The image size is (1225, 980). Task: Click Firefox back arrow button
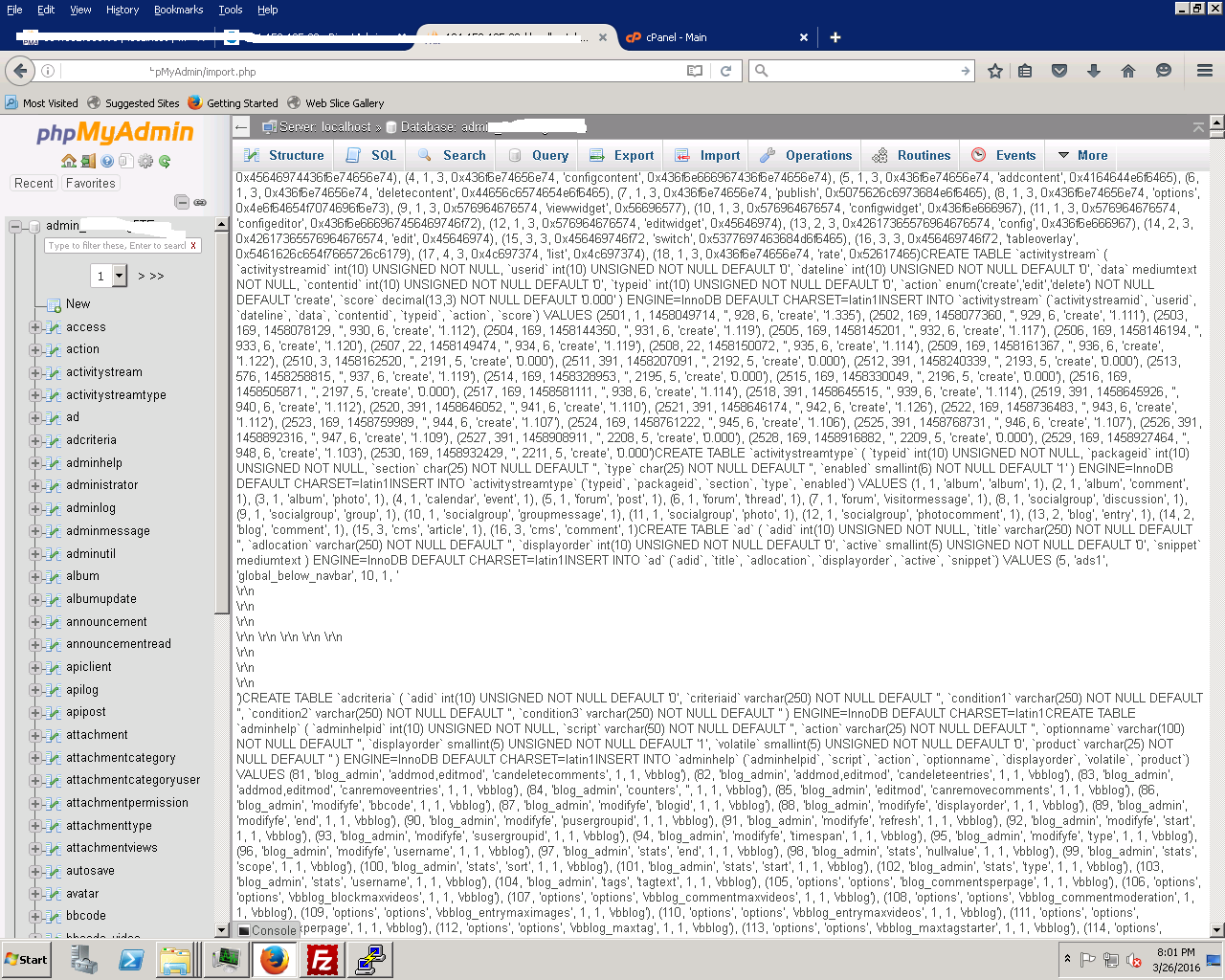point(20,71)
